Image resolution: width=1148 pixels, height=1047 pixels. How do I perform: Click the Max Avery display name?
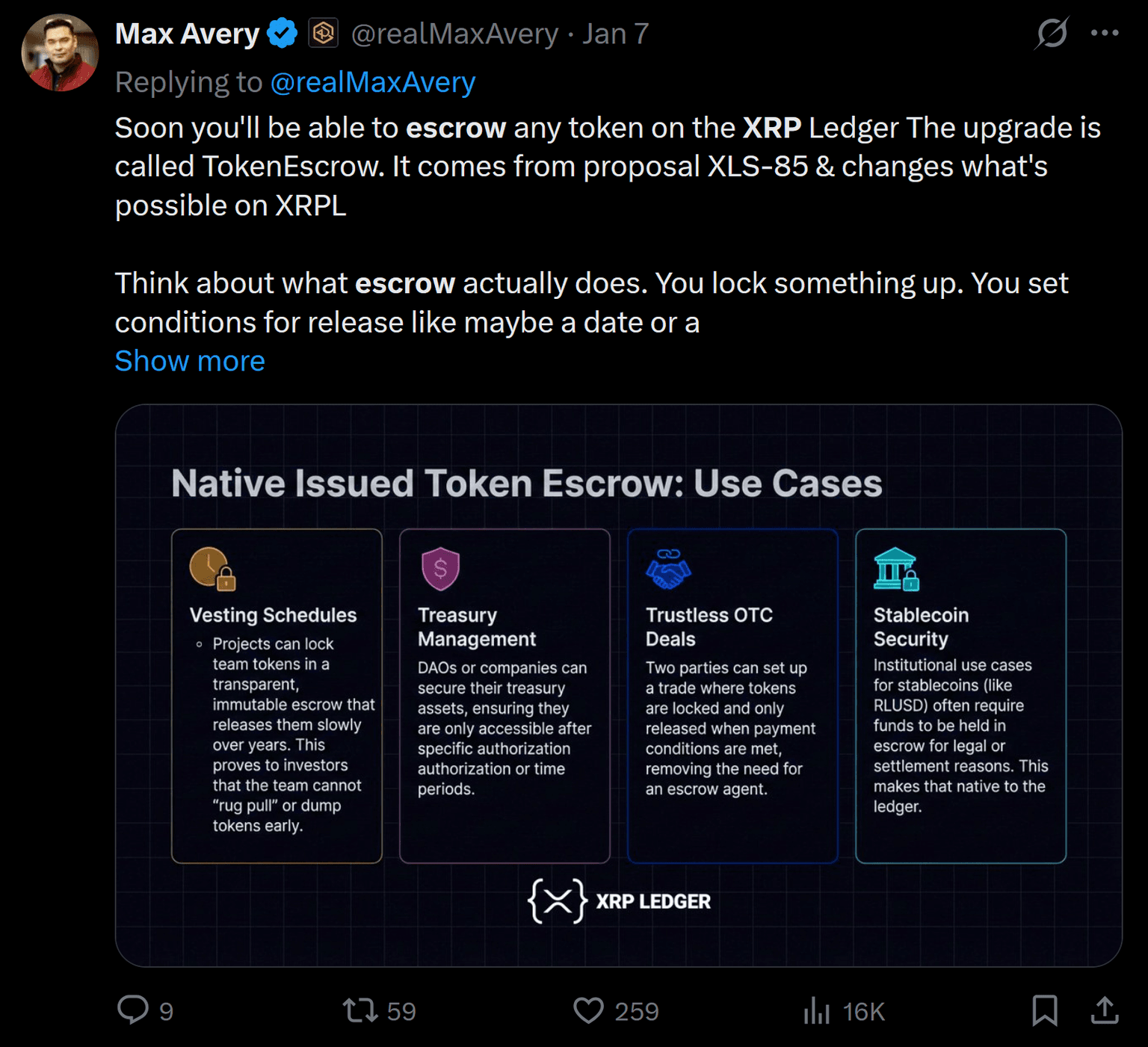(x=187, y=34)
